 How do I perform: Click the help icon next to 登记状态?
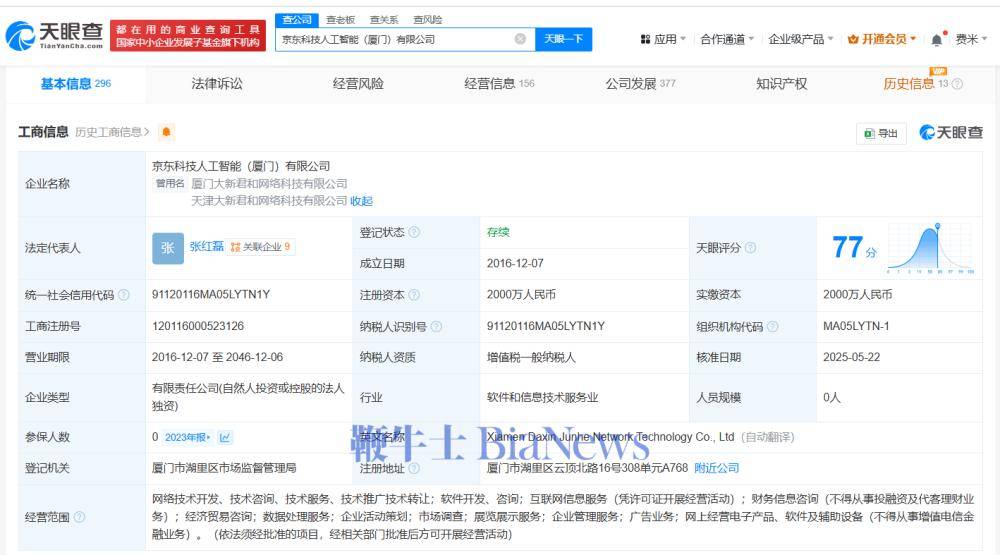click(414, 232)
